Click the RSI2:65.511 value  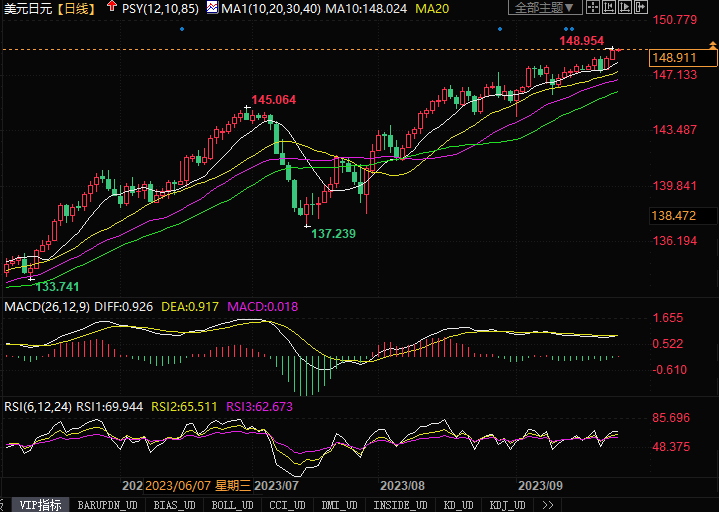coord(184,407)
